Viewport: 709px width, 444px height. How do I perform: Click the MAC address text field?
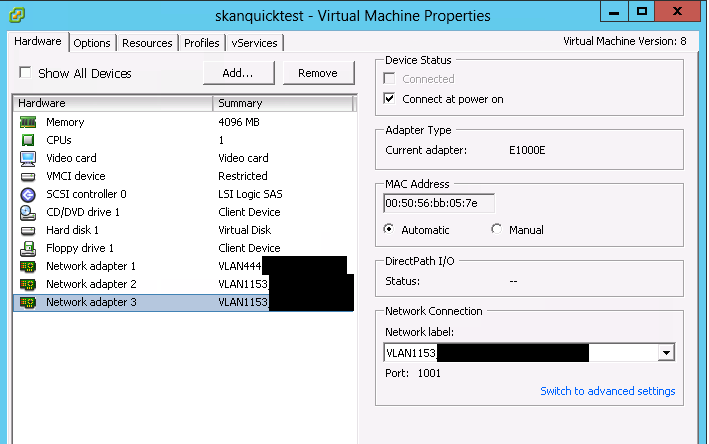point(438,203)
